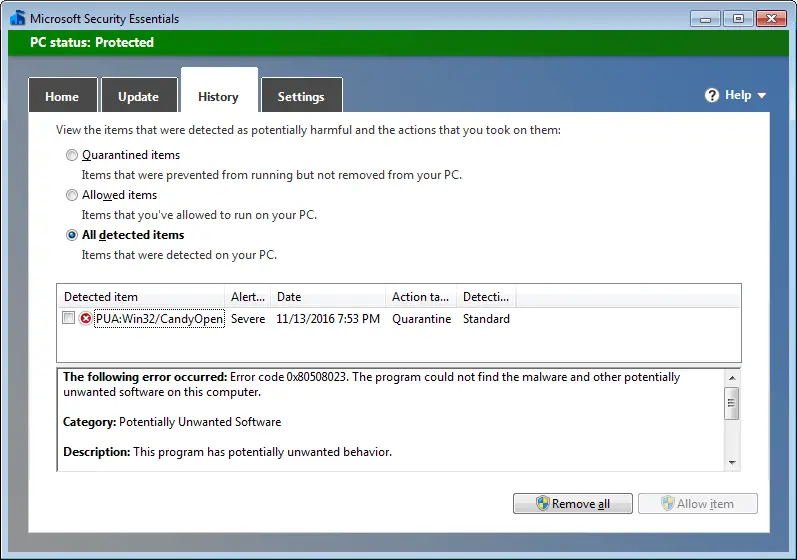797x560 pixels.
Task: Select the Quarantined items radio button
Action: tap(72, 155)
